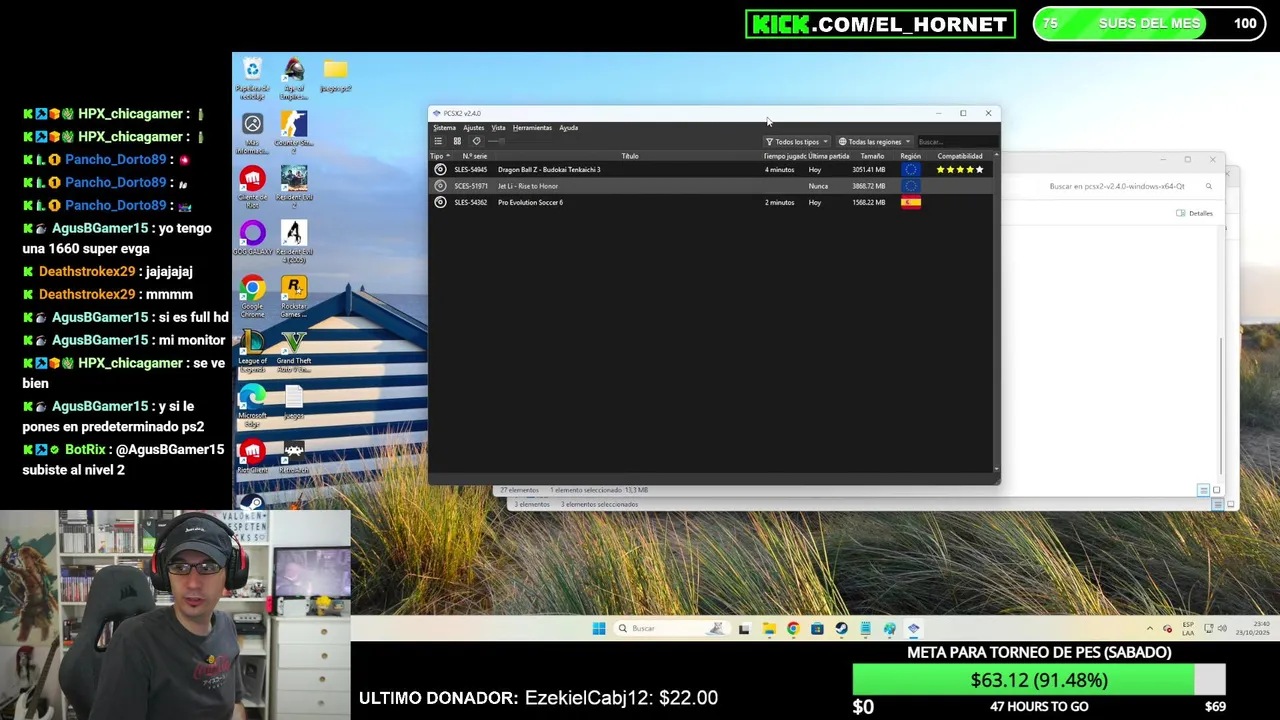Open Counter-Strike 2 desktop shortcut
Image resolution: width=1280 pixels, height=720 pixels.
pos(293,133)
